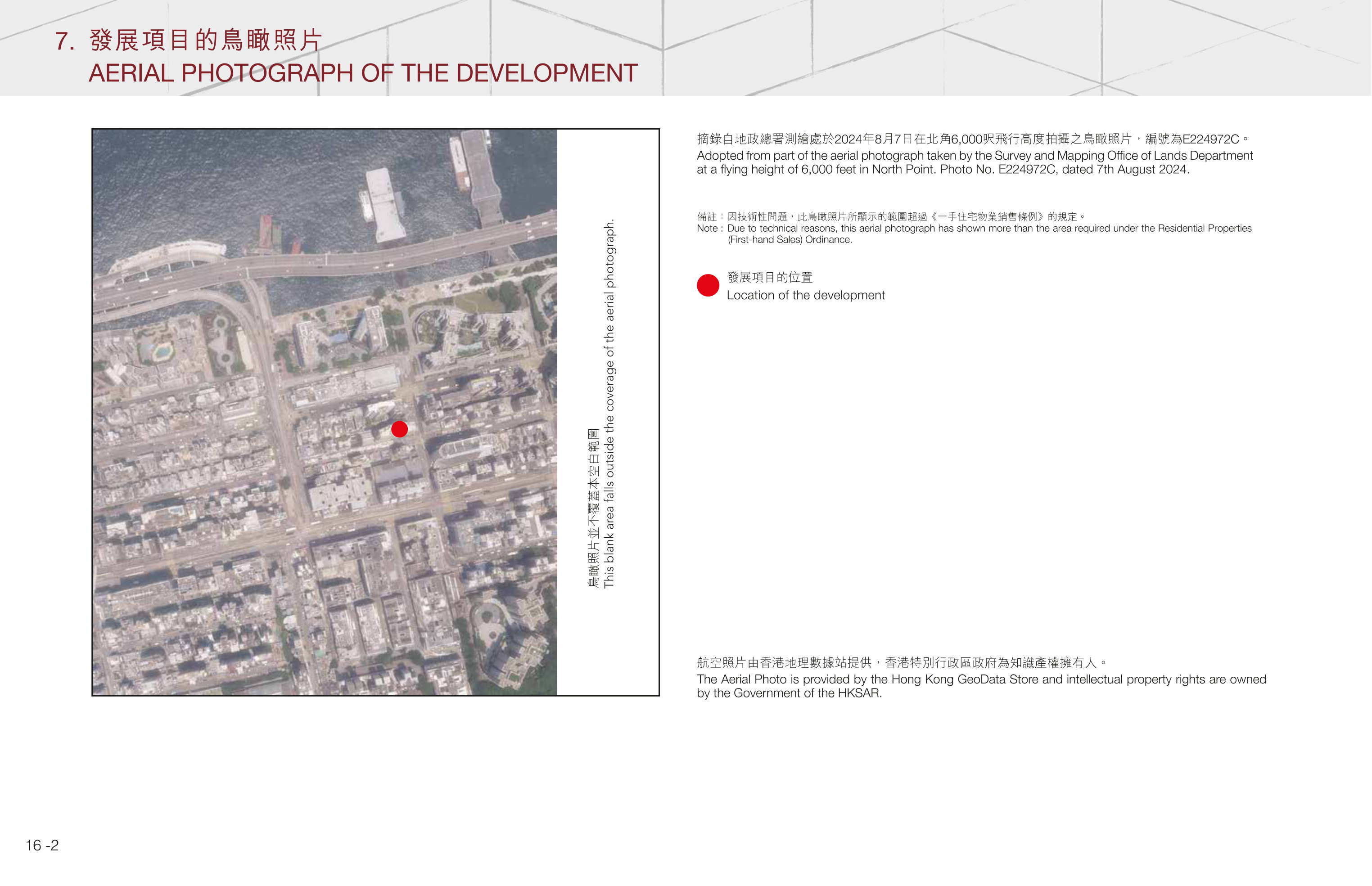The width and height of the screenshot is (1372, 886).
Task: Click the Photo No. E224972C description paragraph
Action: point(975,162)
